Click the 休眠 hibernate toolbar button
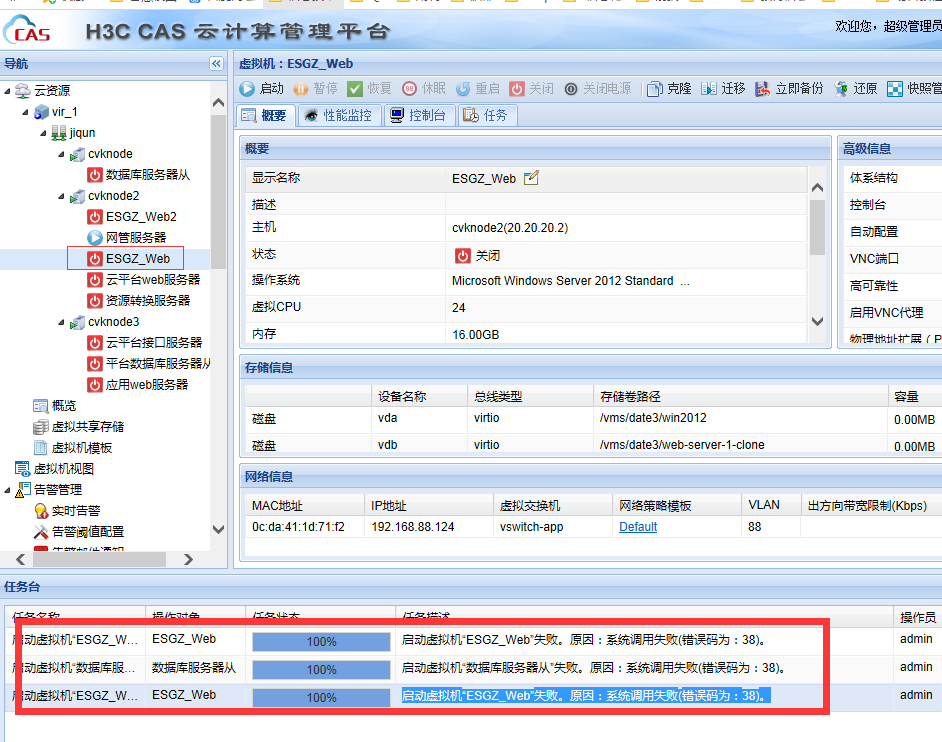 424,89
